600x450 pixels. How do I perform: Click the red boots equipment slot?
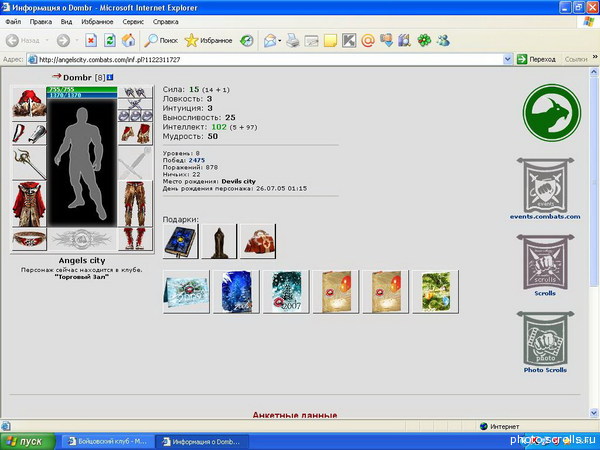(x=135, y=239)
